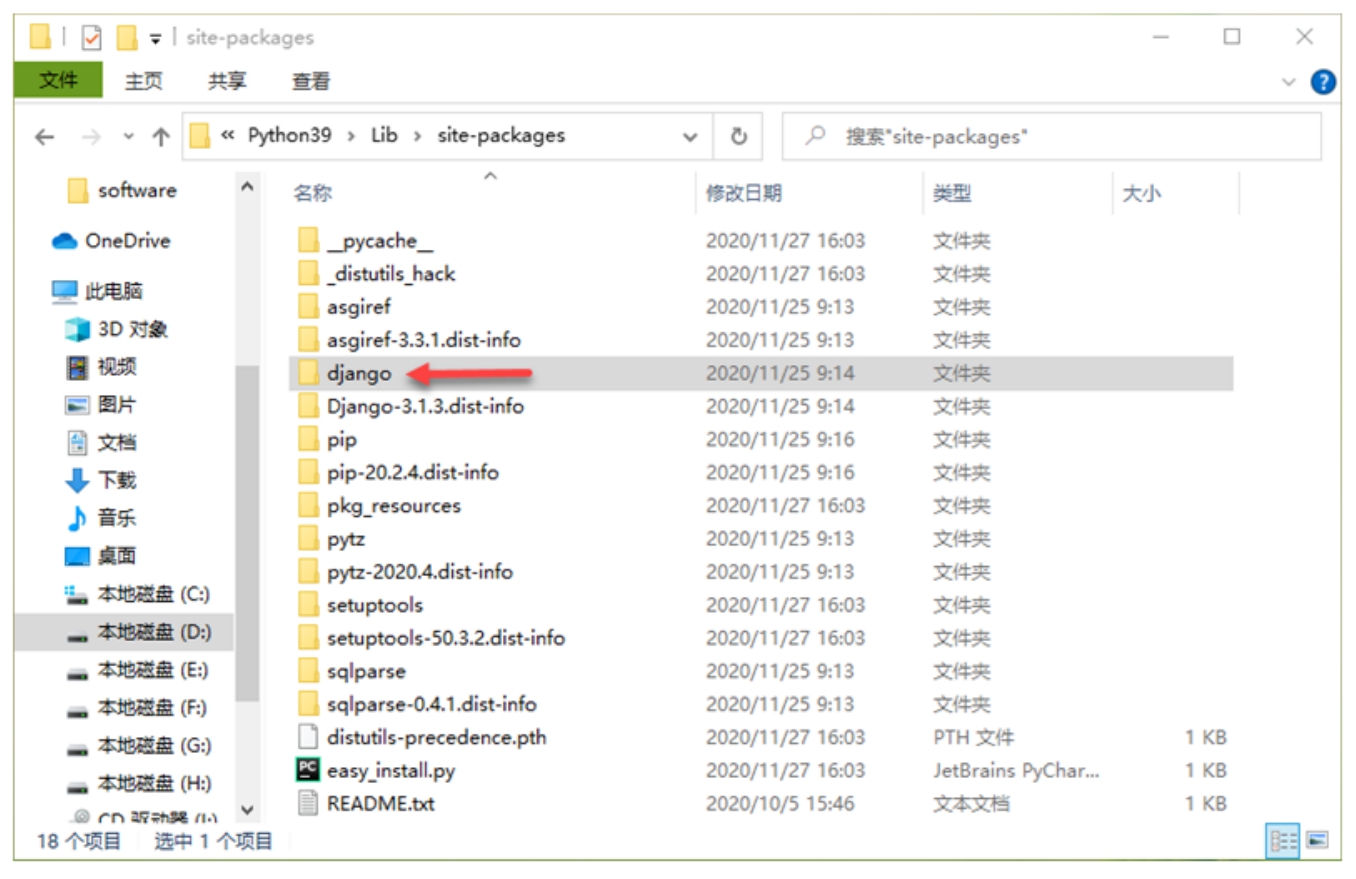The image size is (1356, 879).
Task: Open the 文件 ribbon tab
Action: pos(58,81)
